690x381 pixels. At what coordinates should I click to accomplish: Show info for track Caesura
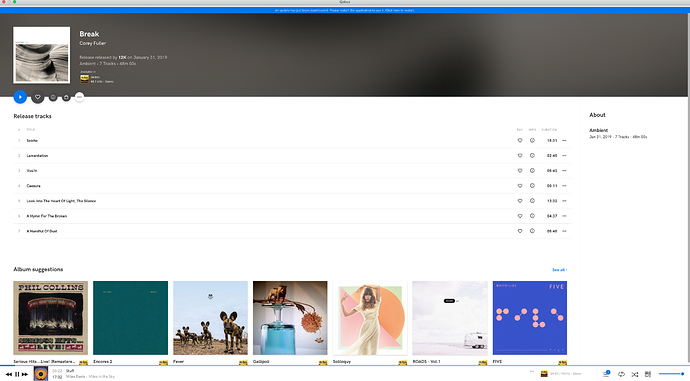click(532, 186)
